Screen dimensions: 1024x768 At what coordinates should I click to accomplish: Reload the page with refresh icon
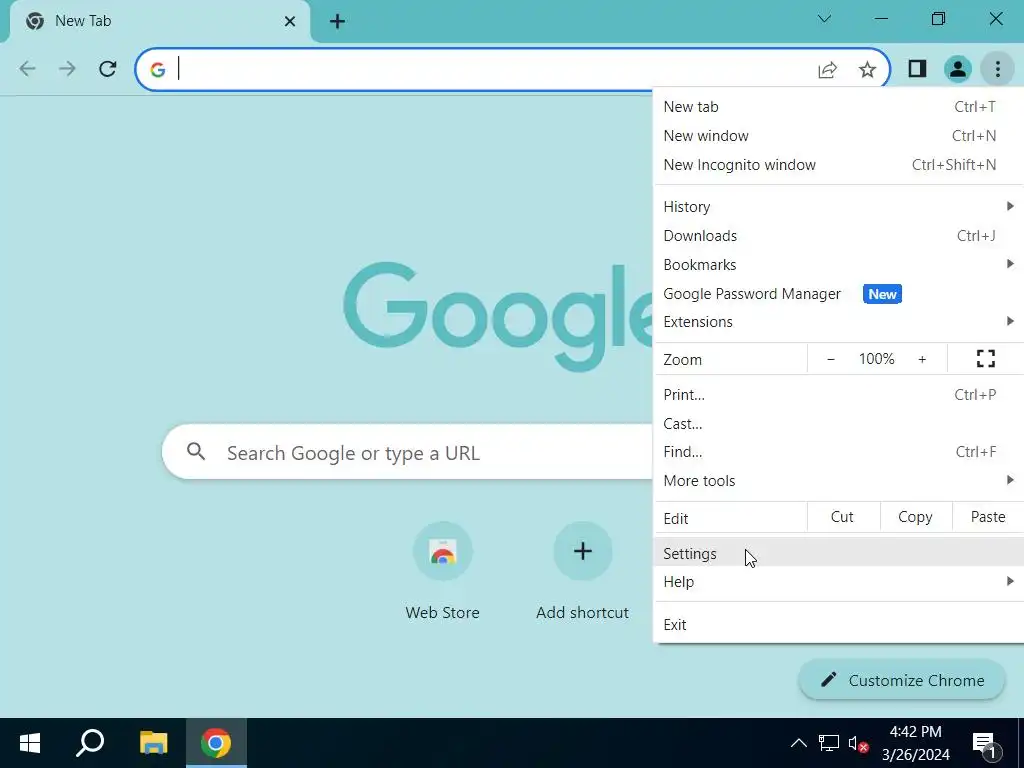tap(108, 69)
